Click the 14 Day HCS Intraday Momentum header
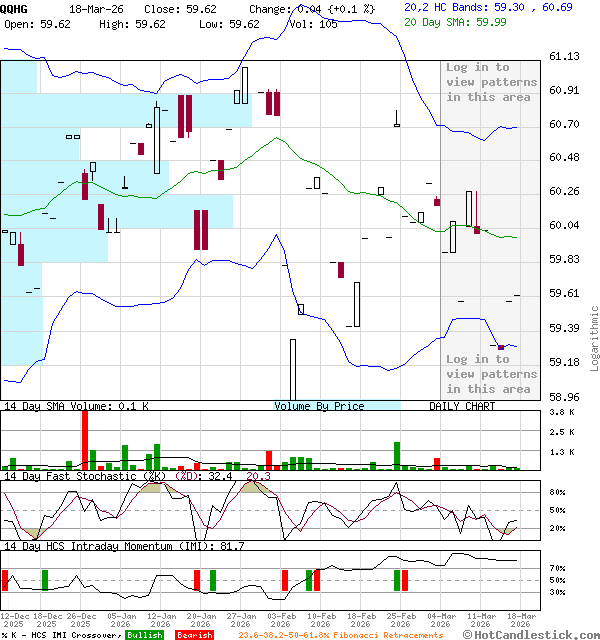This screenshot has height=640, width=600. (x=124, y=546)
